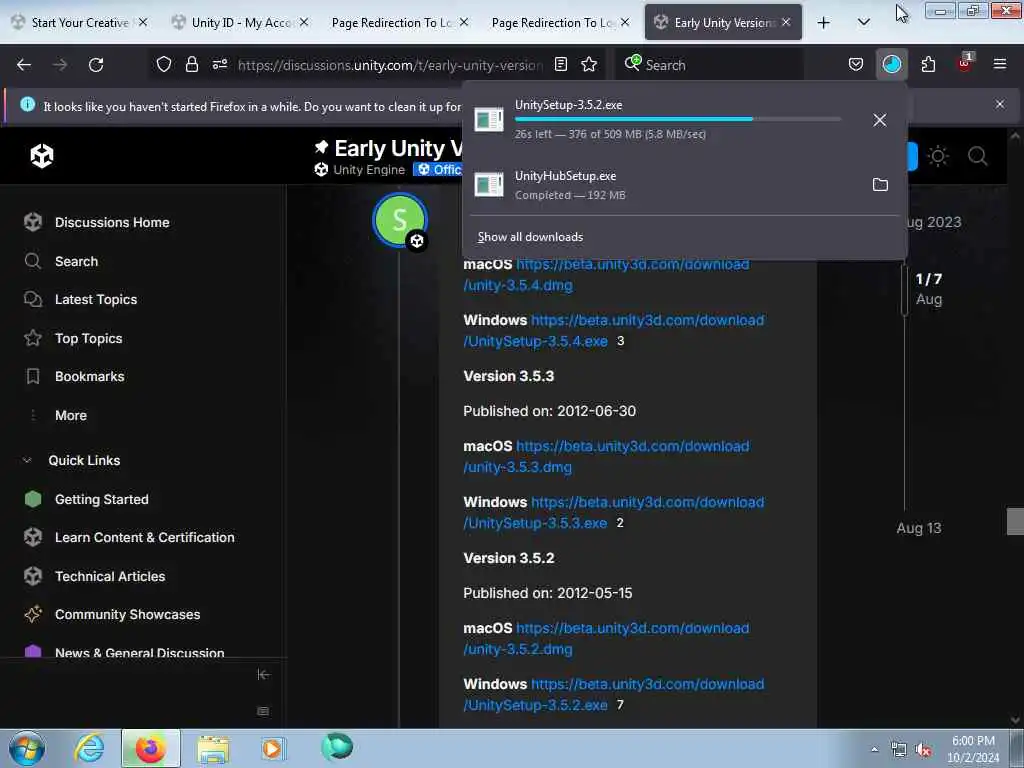Open the unity-3.5.3.dmg macOS link
This screenshot has width=1024, height=768.
tap(606, 456)
